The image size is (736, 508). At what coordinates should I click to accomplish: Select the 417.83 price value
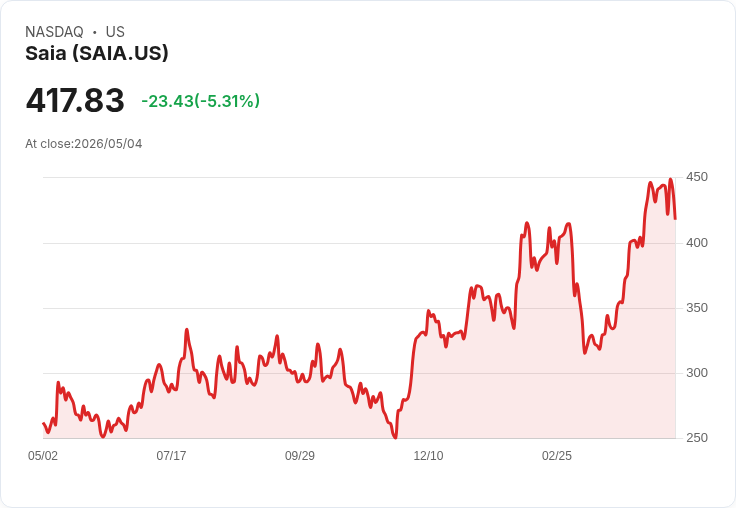[x=75, y=100]
